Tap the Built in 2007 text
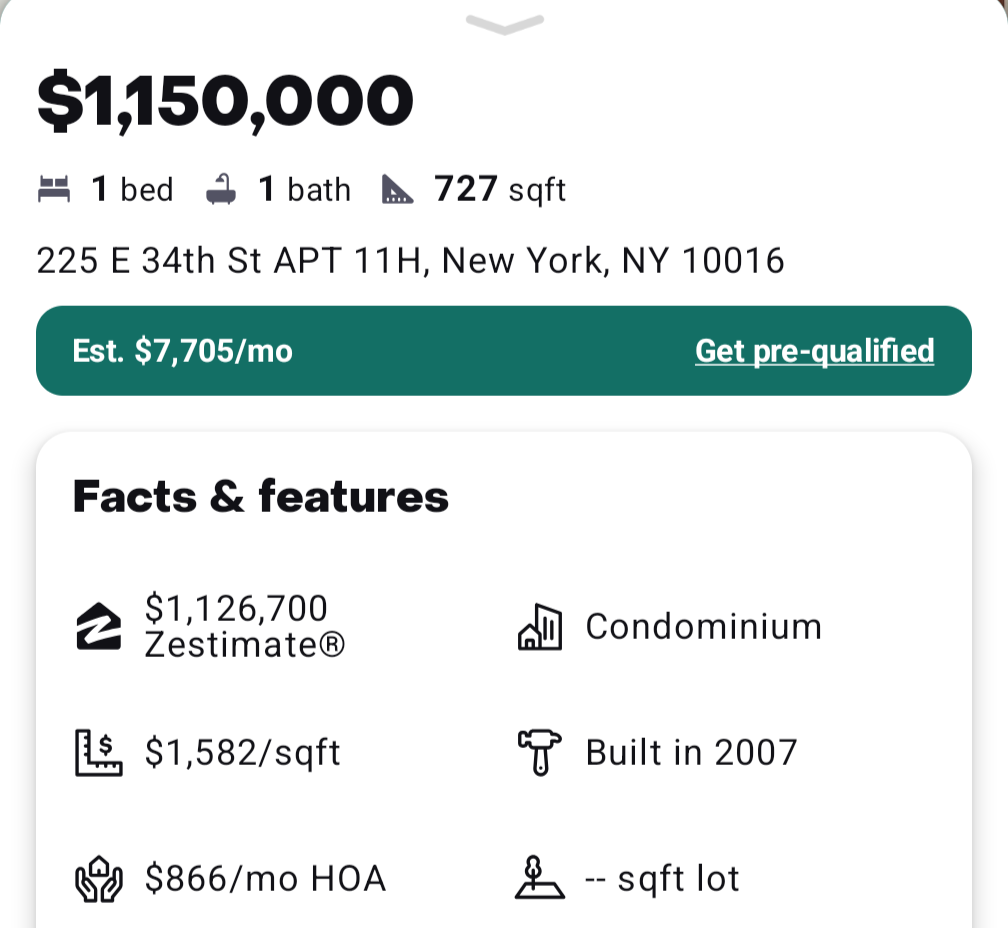 pos(692,753)
